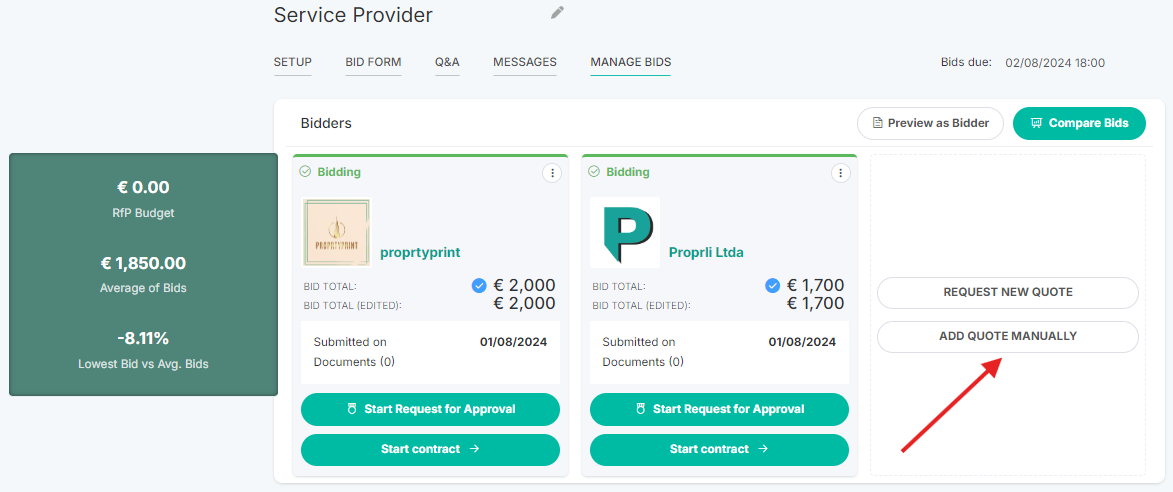
Task: Click the Bidding status icon on Proprli Ltda card
Action: coord(594,172)
